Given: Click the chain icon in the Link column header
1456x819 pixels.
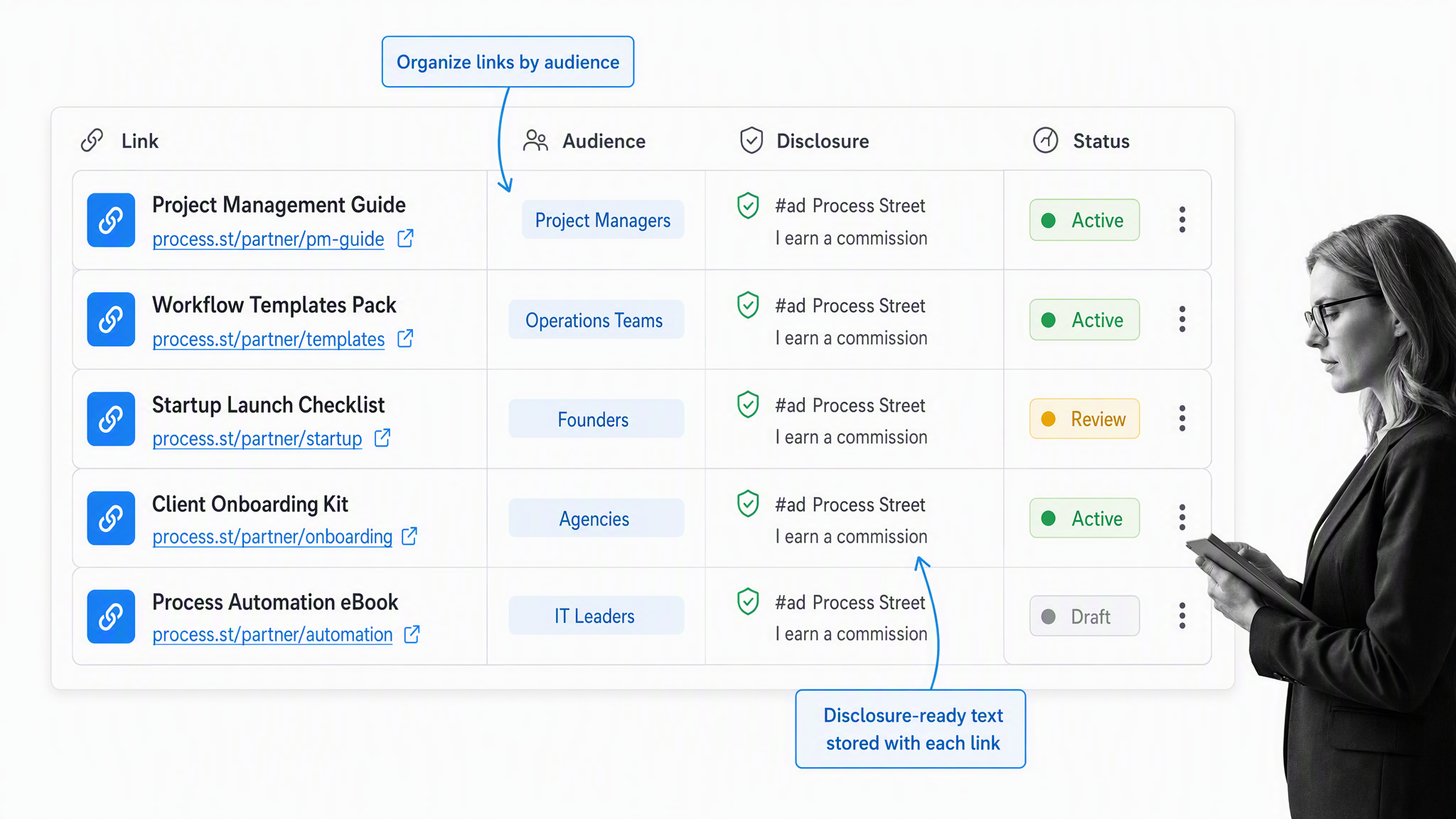Looking at the screenshot, I should [x=92, y=141].
